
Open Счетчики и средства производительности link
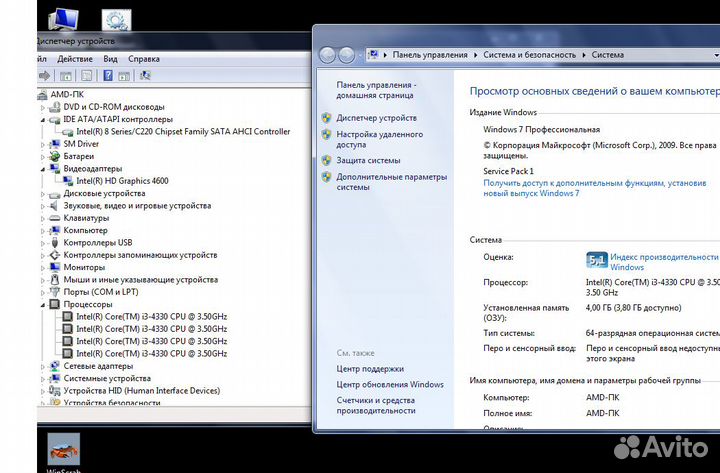(376, 405)
